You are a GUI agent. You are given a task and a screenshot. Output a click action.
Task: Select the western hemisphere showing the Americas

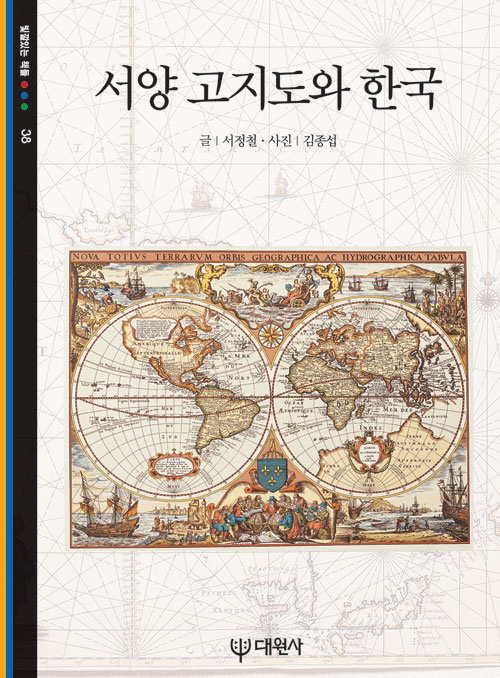coord(173,397)
